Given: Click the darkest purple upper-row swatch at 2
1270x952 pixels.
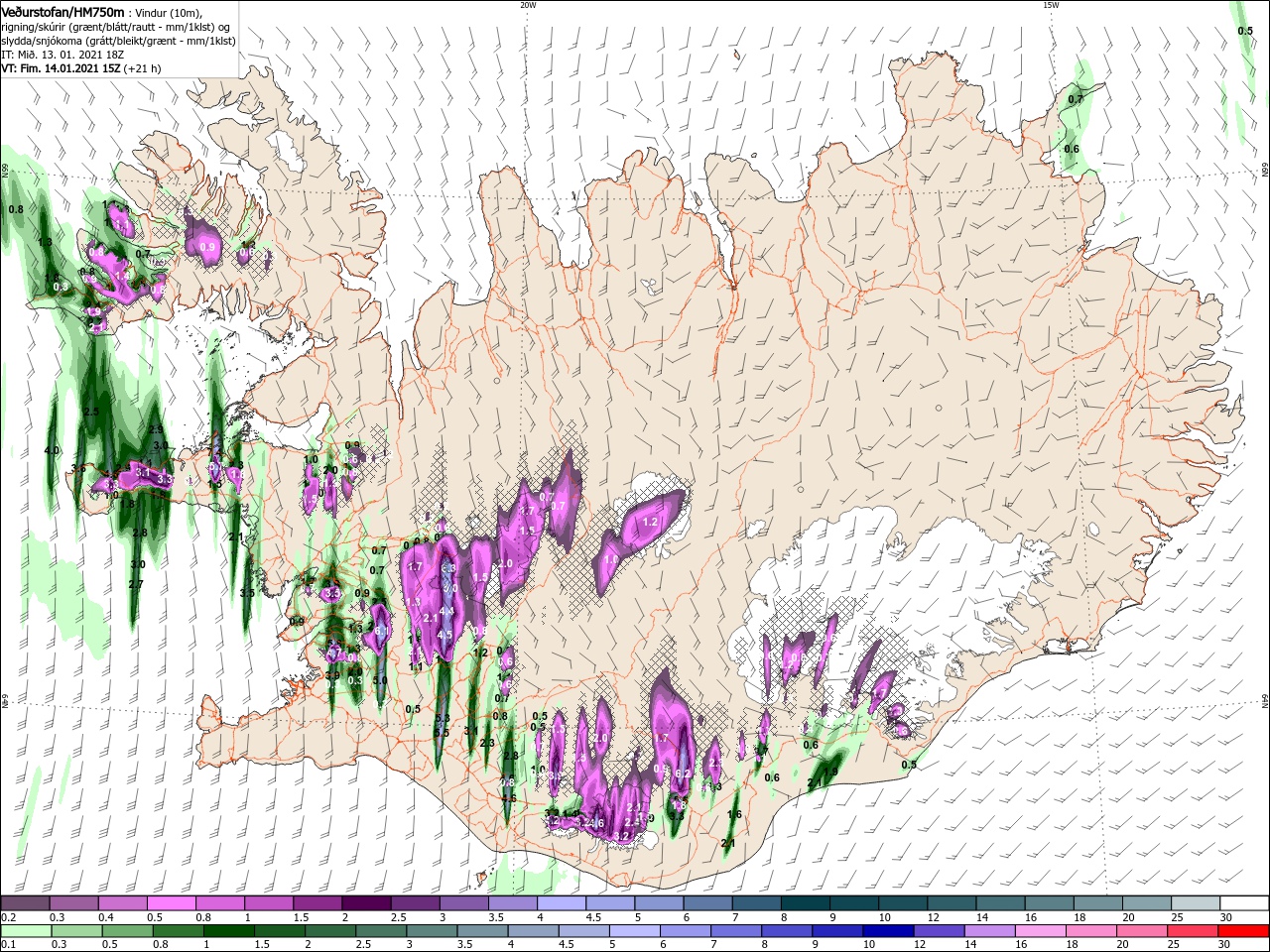Looking at the screenshot, I should (x=366, y=903).
